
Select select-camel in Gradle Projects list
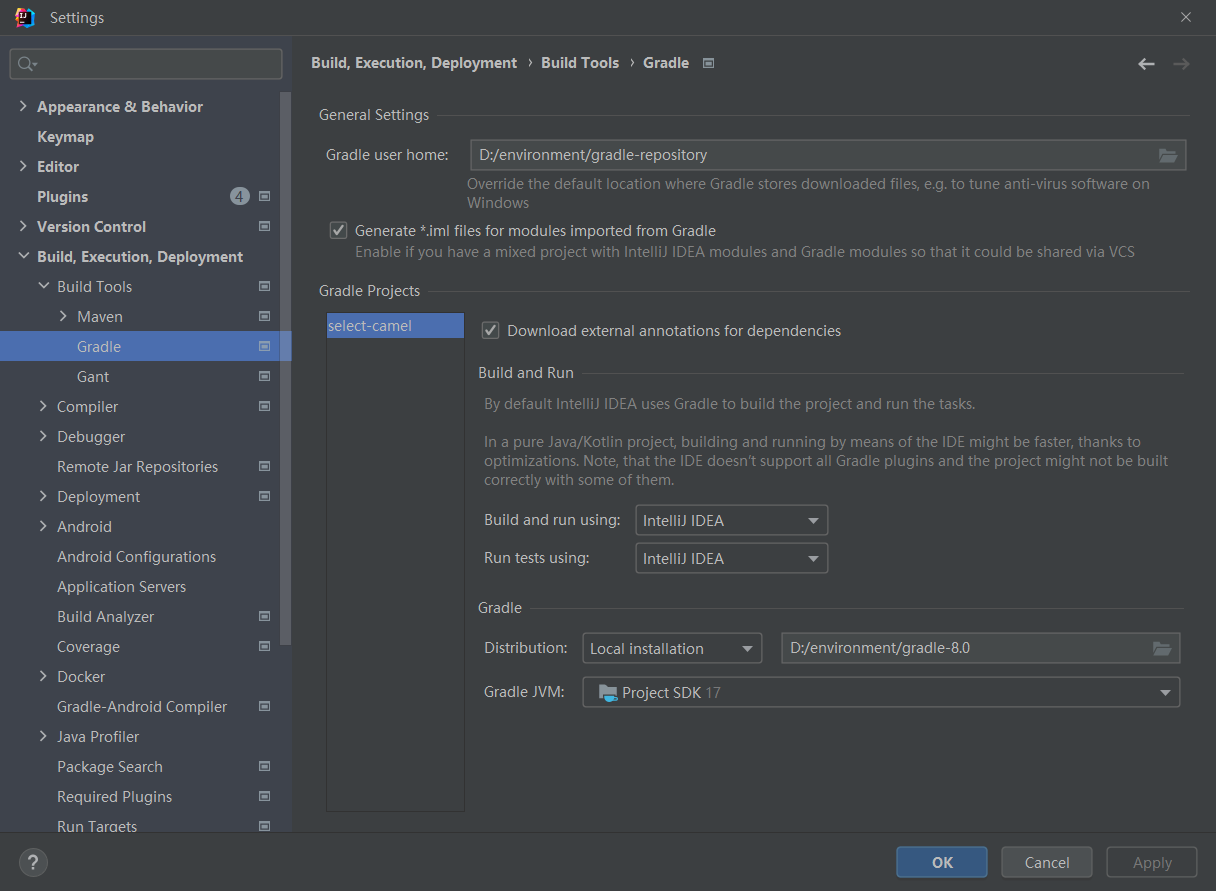395,326
